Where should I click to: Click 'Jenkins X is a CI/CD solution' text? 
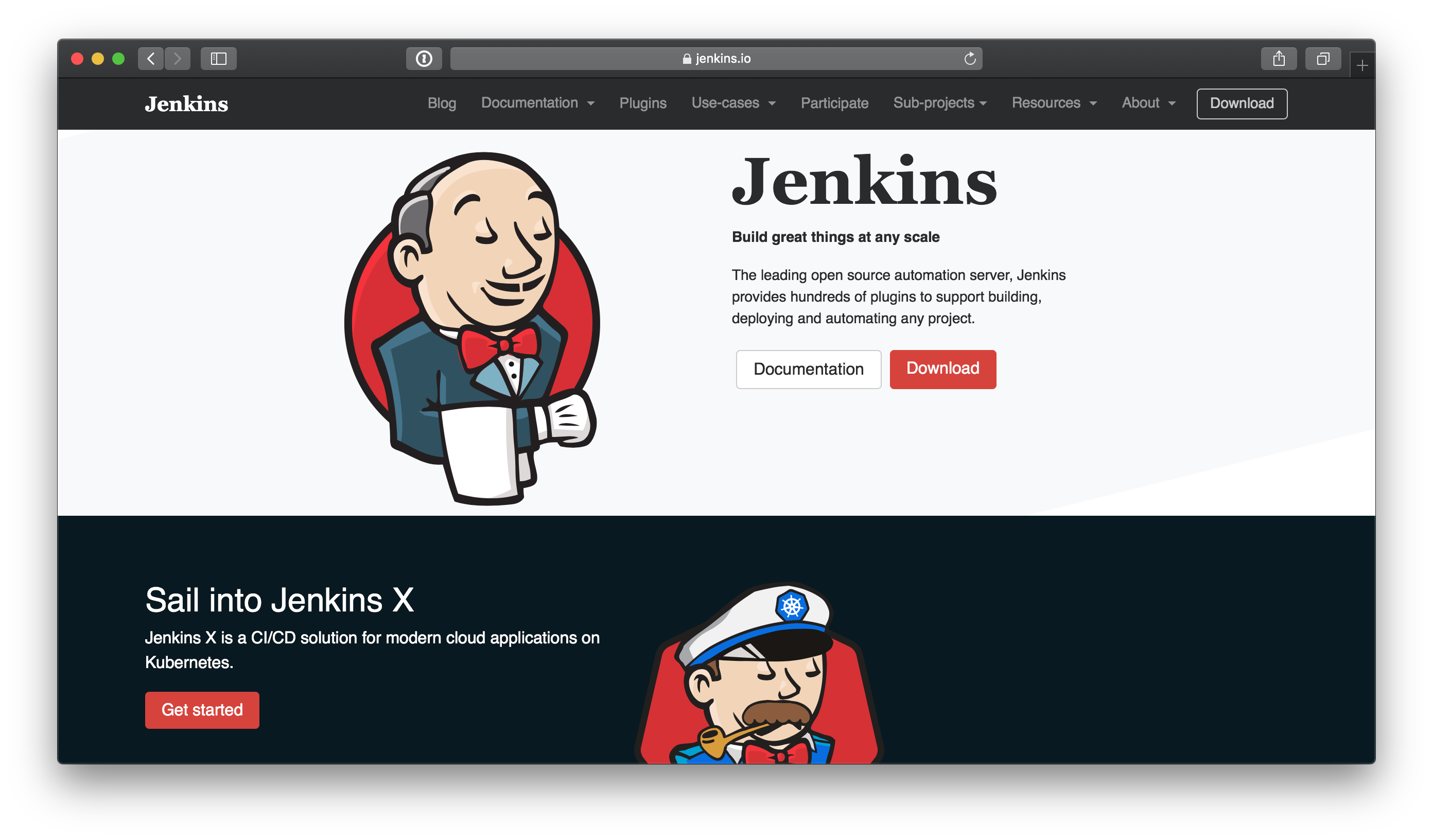pyautogui.click(x=372, y=650)
